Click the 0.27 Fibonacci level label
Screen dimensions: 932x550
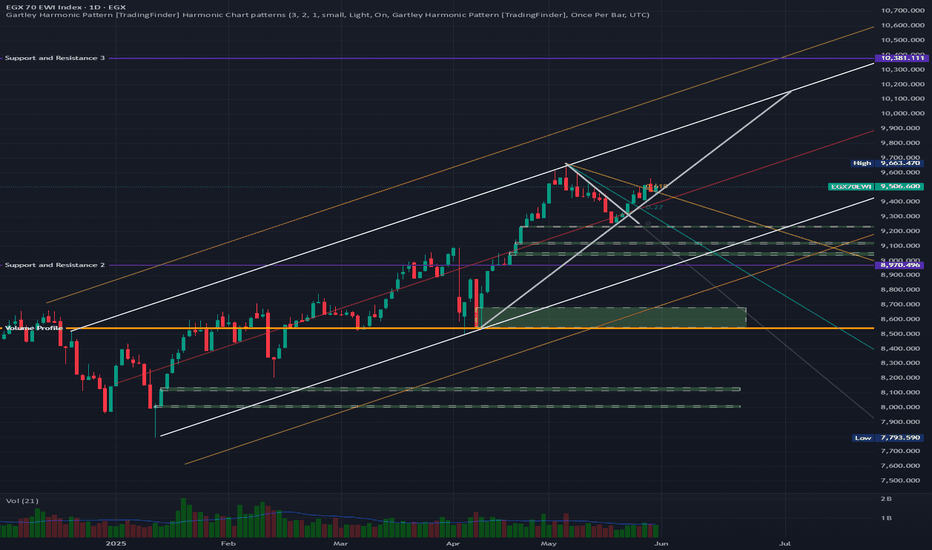point(654,208)
